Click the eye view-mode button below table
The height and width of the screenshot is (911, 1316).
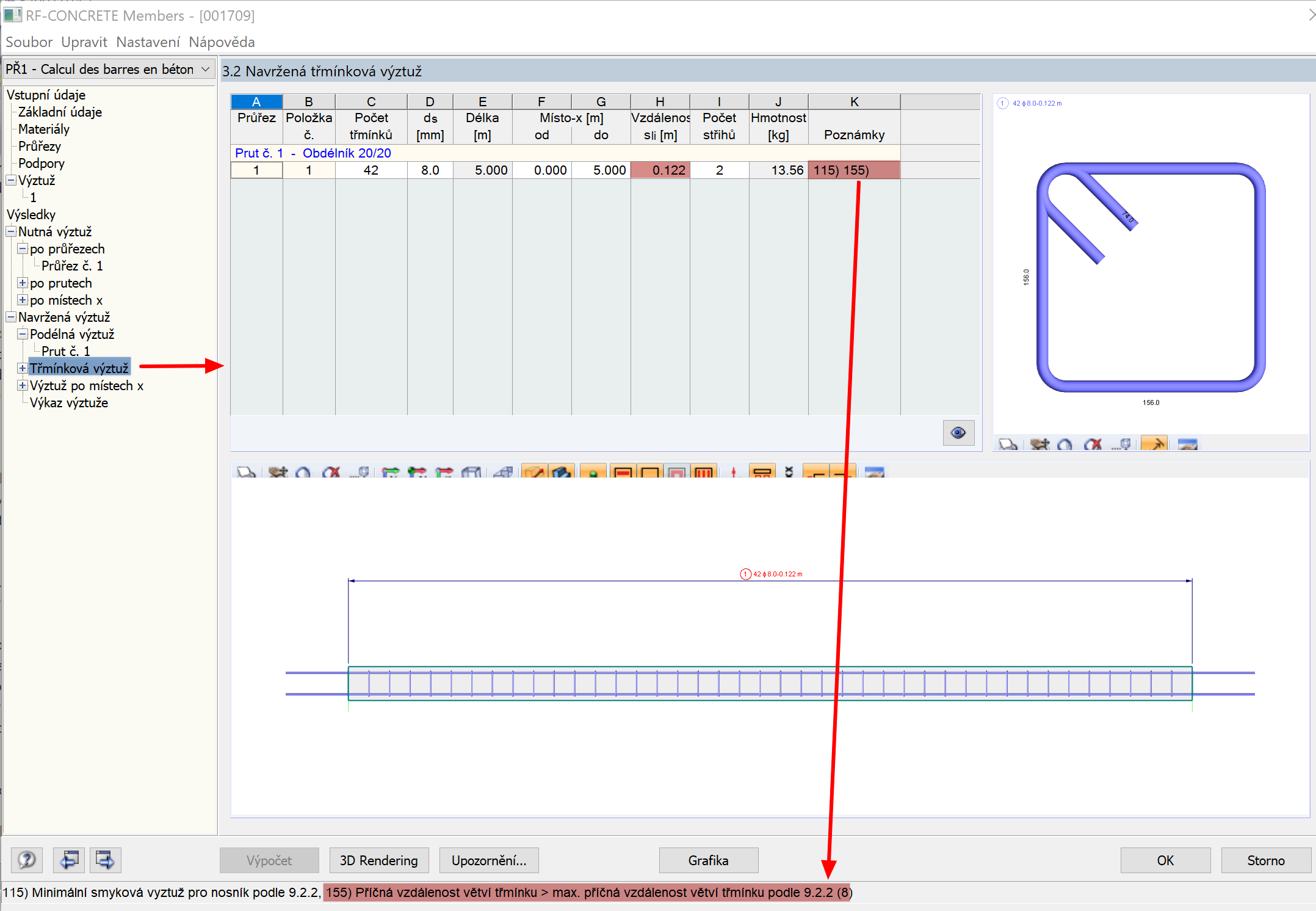tap(958, 433)
